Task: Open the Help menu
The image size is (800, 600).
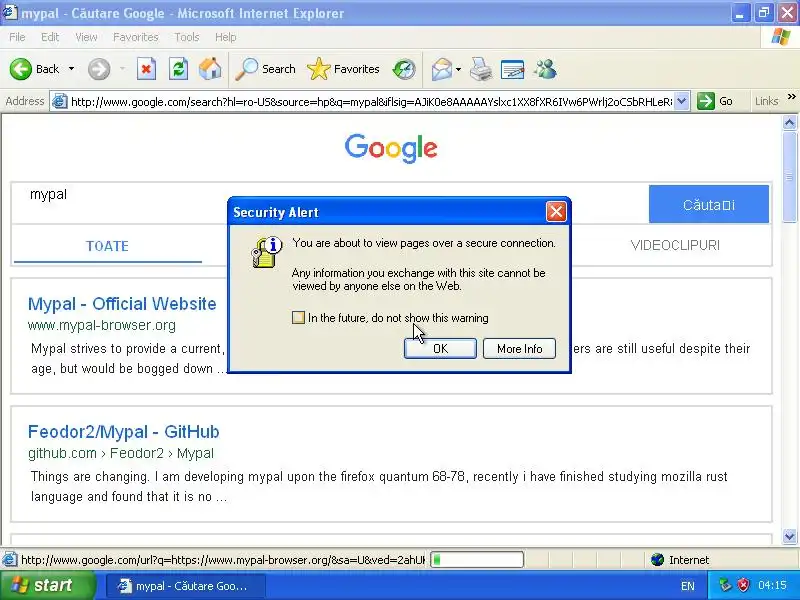Action: click(225, 37)
